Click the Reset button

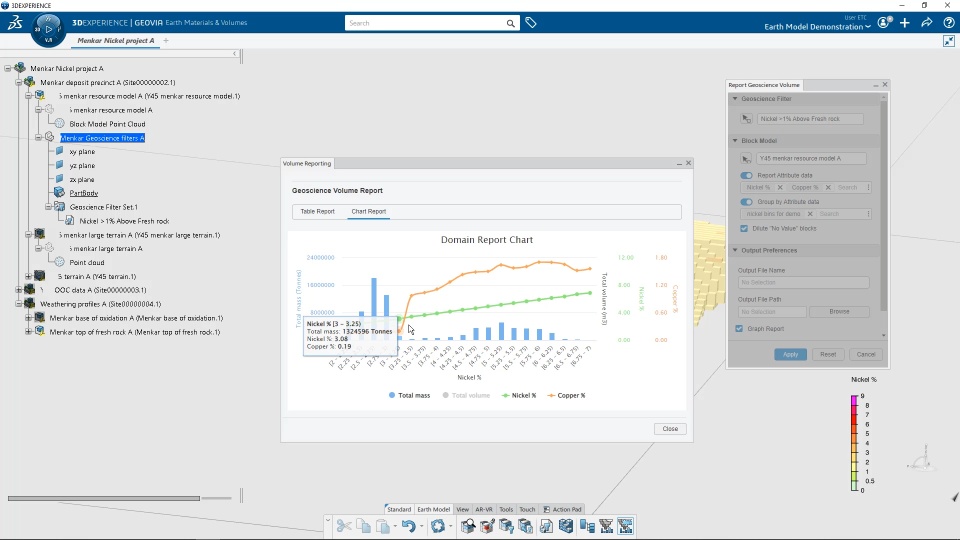point(828,354)
